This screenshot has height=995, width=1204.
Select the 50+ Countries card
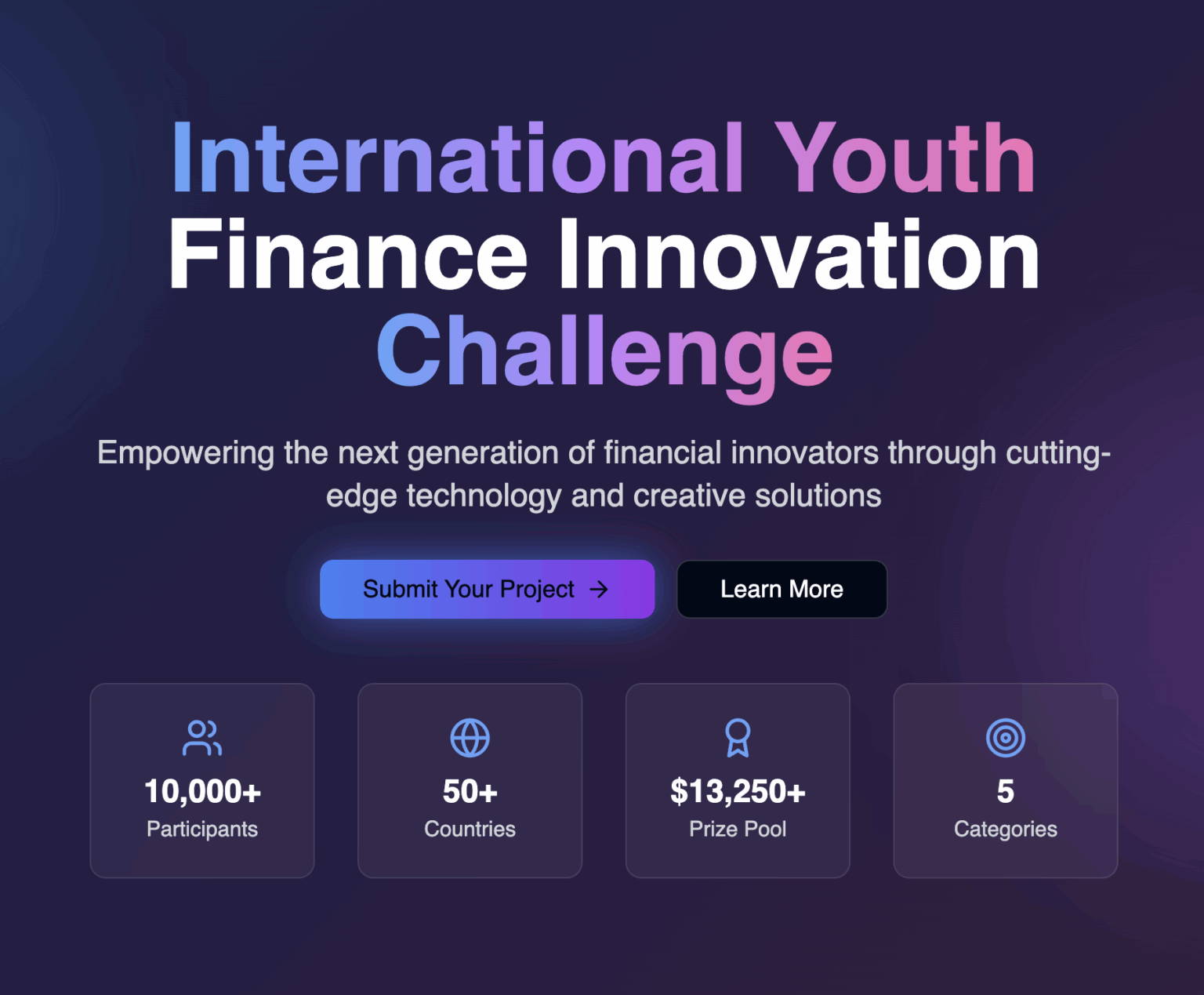pyautogui.click(x=470, y=780)
